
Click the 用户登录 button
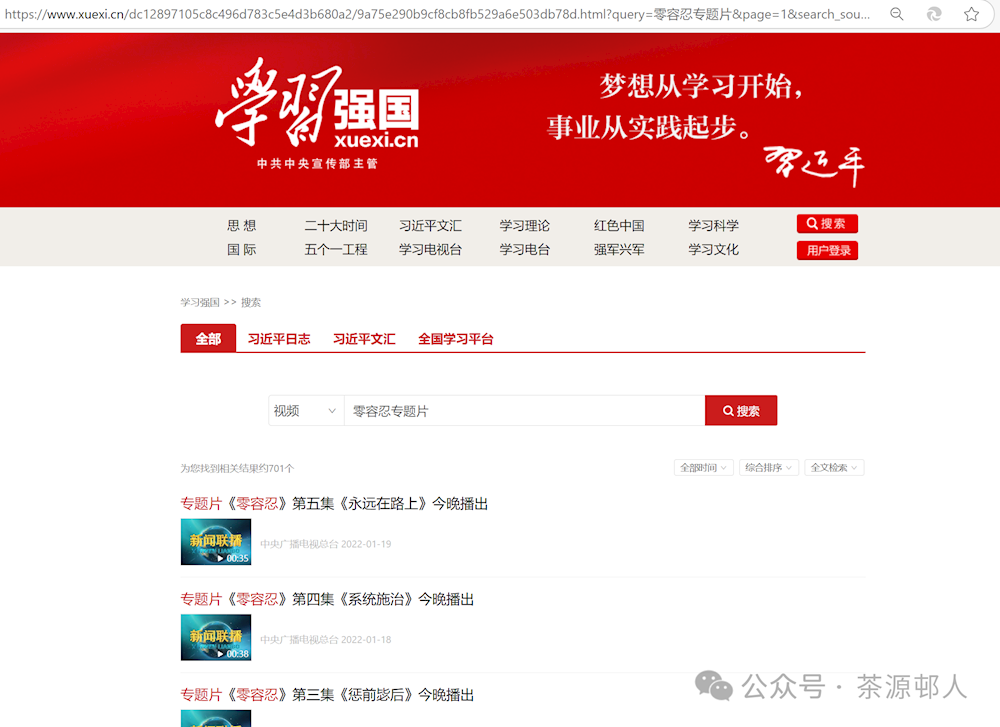click(827, 251)
